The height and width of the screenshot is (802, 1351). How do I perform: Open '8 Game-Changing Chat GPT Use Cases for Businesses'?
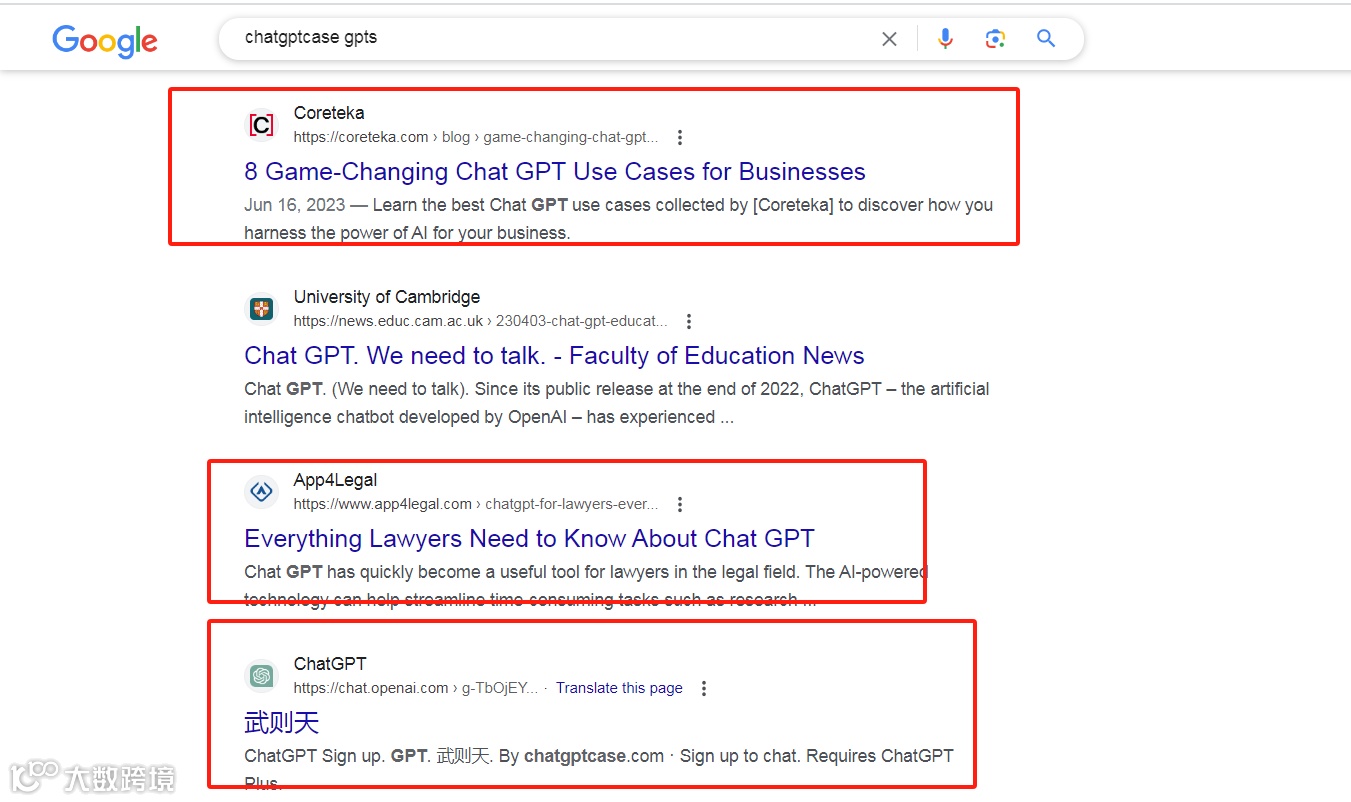pyautogui.click(x=555, y=172)
